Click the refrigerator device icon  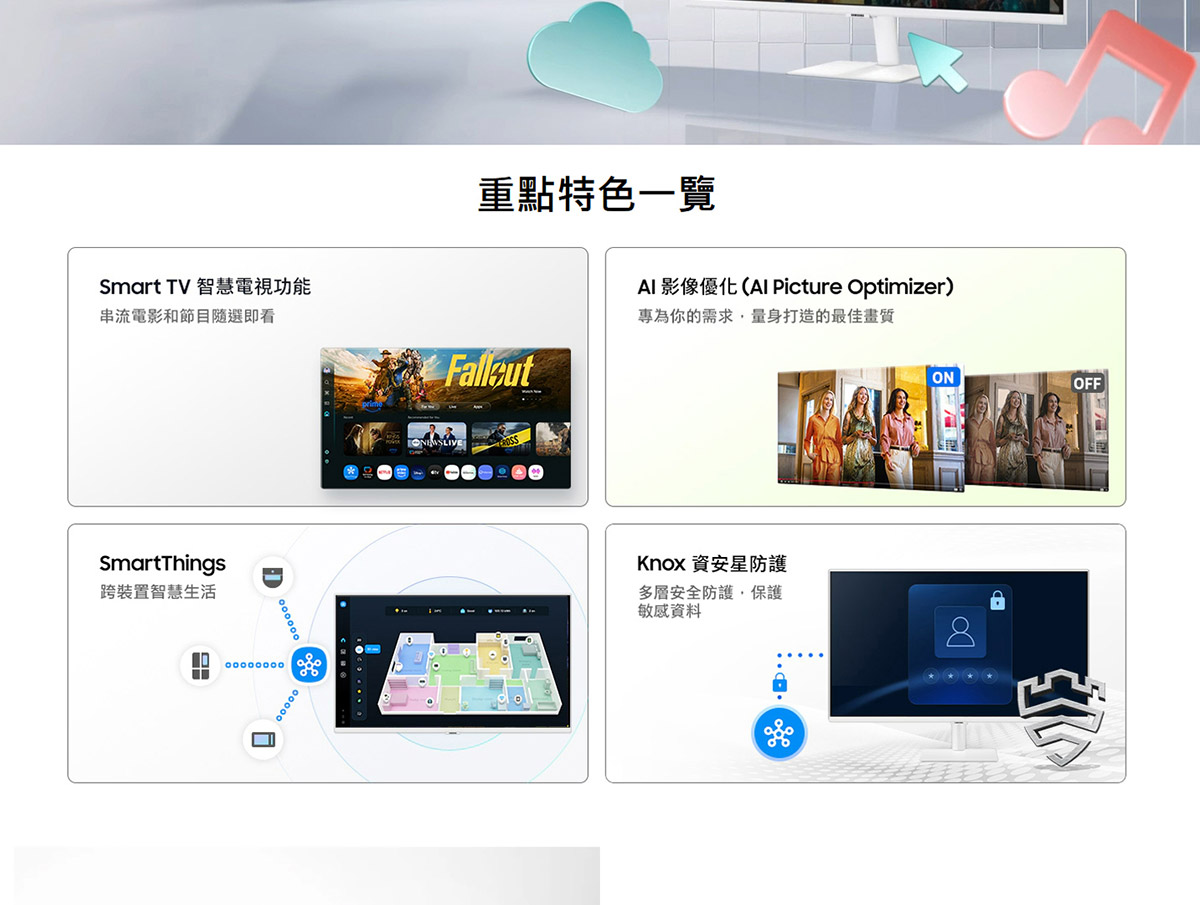pyautogui.click(x=201, y=665)
